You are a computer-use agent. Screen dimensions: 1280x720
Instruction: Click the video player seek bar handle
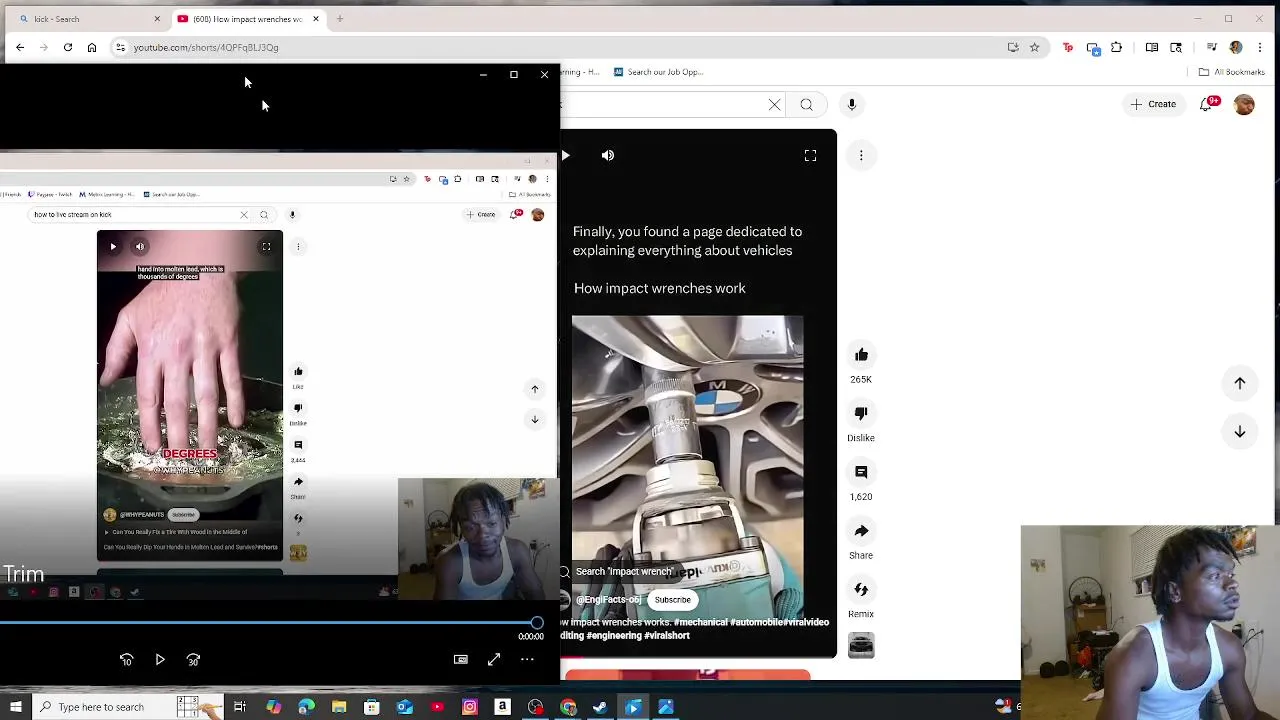point(537,623)
